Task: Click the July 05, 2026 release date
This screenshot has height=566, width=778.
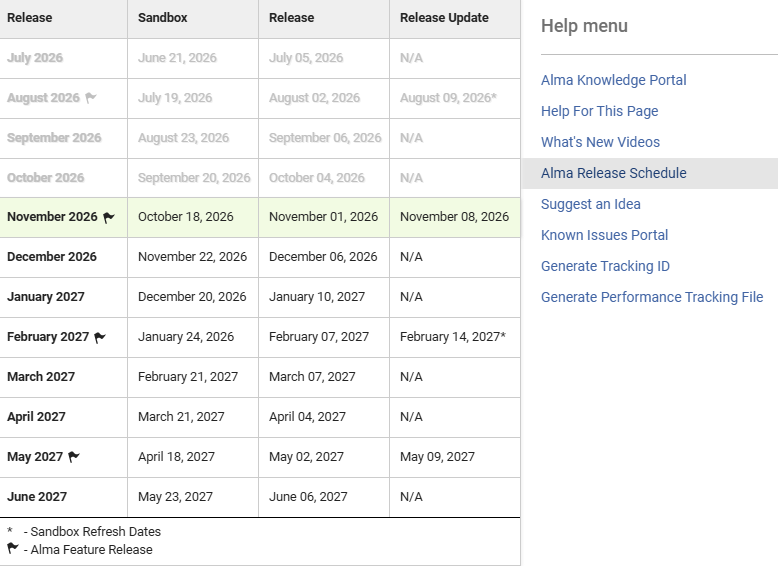Action: (306, 58)
